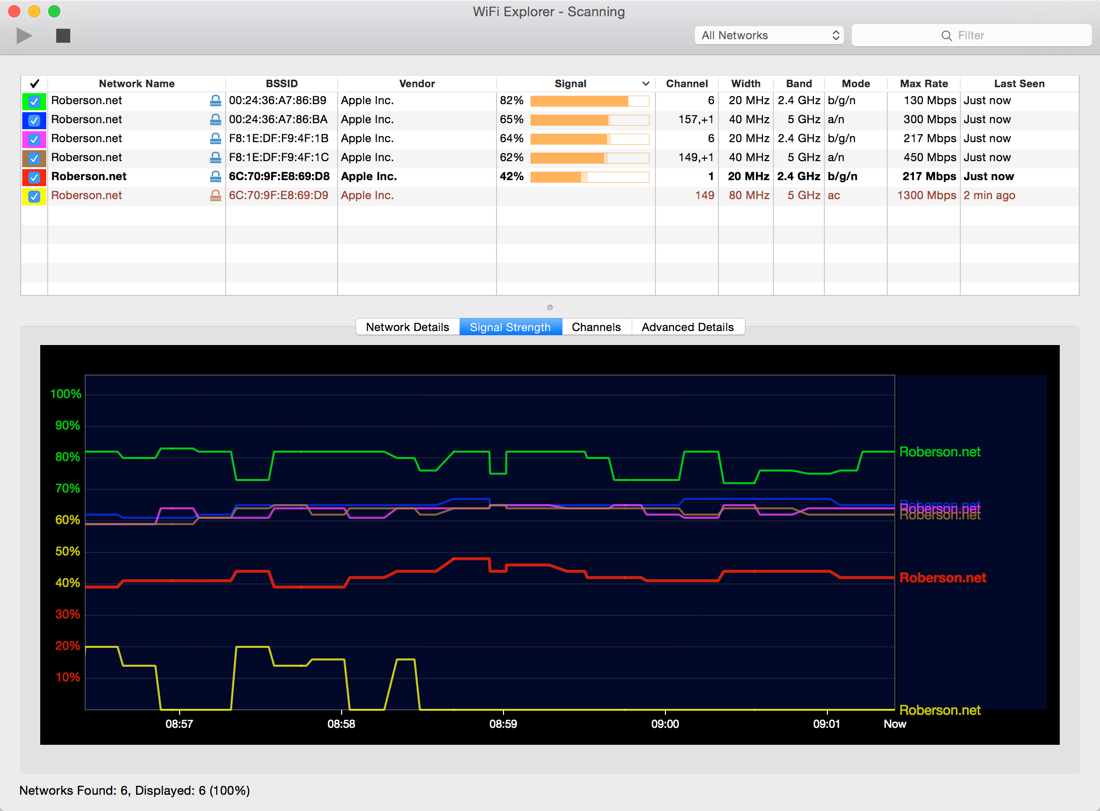Click lock icon for BSSID F8:1E:DF:F9:4F:1B
The height and width of the screenshot is (811, 1100).
215,139
